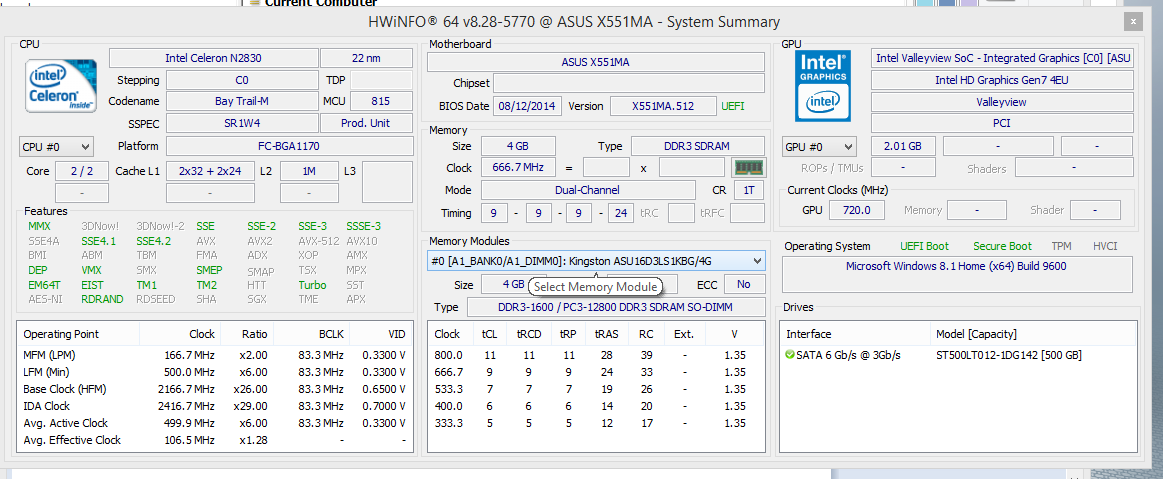
Task: Click the TPM indicator
Action: (1061, 246)
